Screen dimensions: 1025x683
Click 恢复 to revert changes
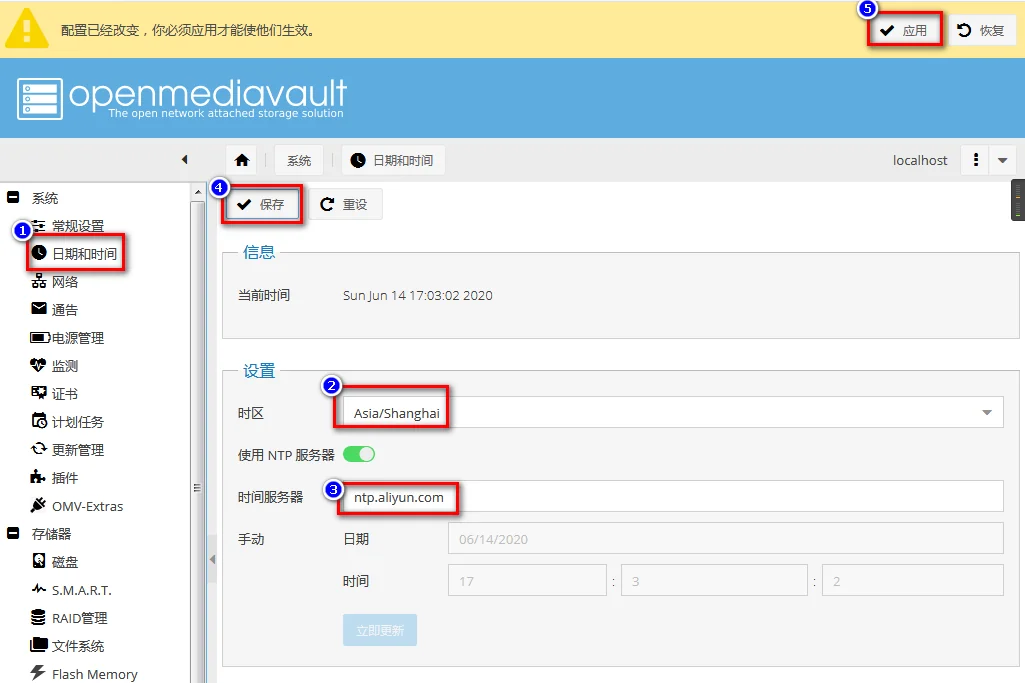[x=981, y=30]
